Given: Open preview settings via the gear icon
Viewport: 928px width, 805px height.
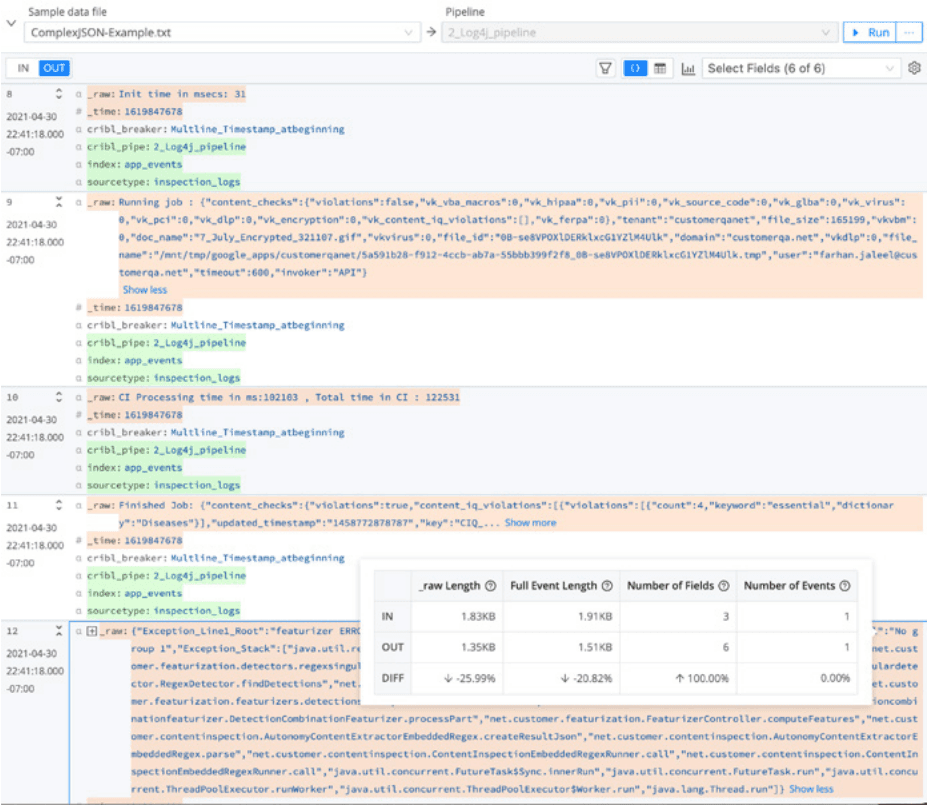Looking at the screenshot, I should pos(915,68).
